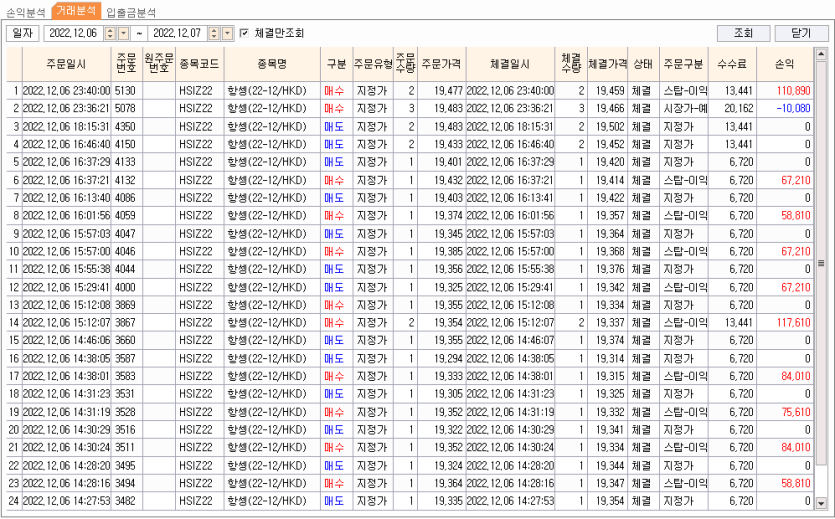The image size is (835, 519).
Task: Click order number 3494 cell
Action: pos(127,483)
